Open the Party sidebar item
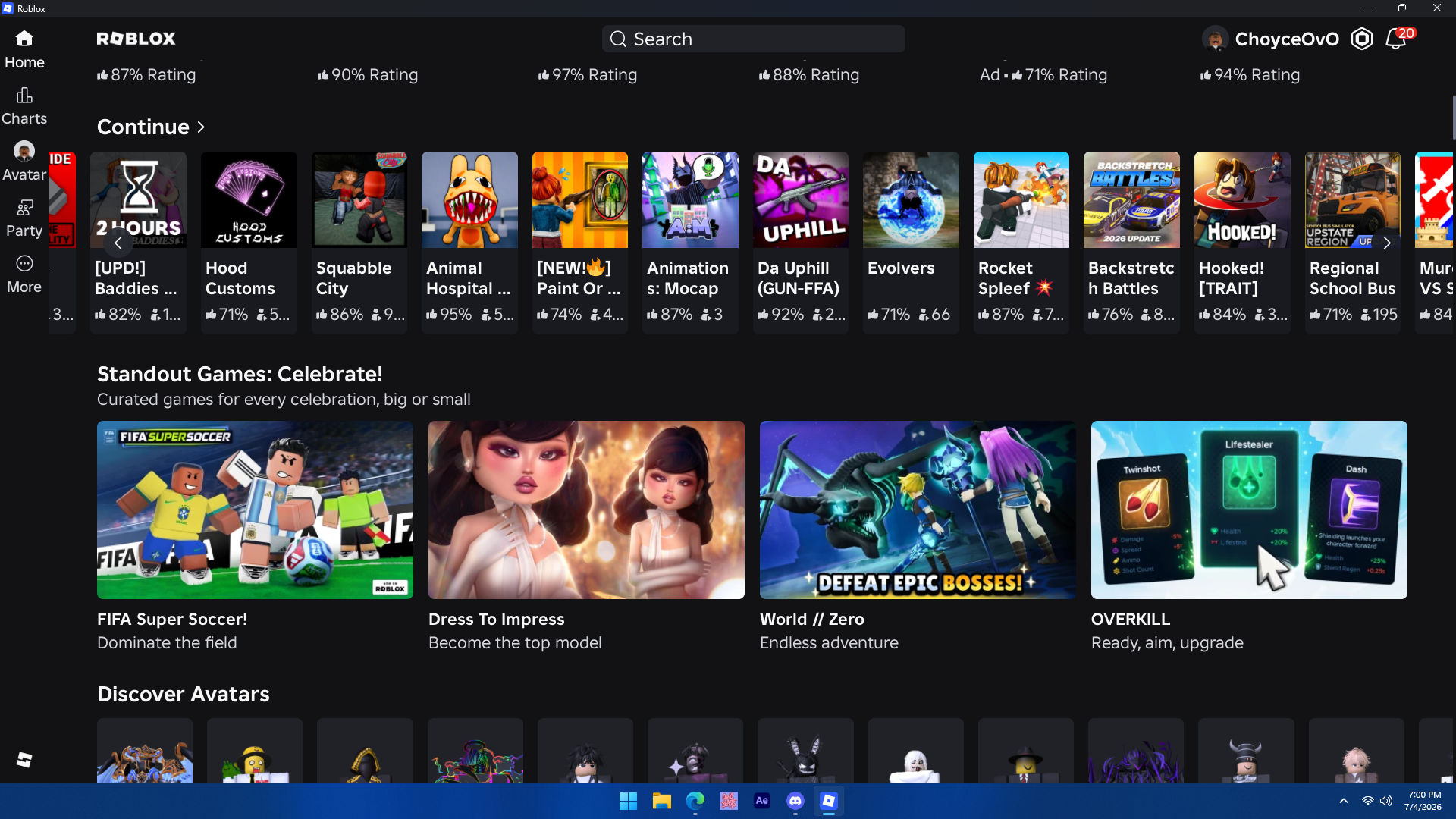The width and height of the screenshot is (1456, 819). 24,218
